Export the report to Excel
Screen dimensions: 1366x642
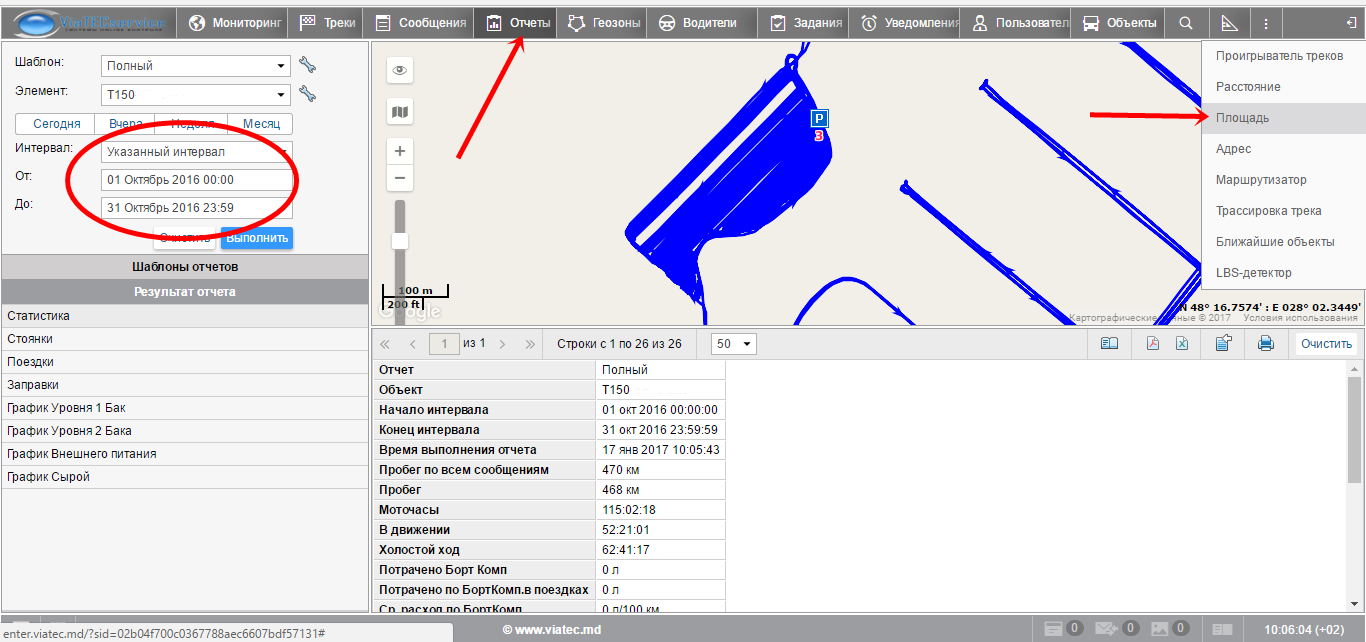click(1181, 344)
